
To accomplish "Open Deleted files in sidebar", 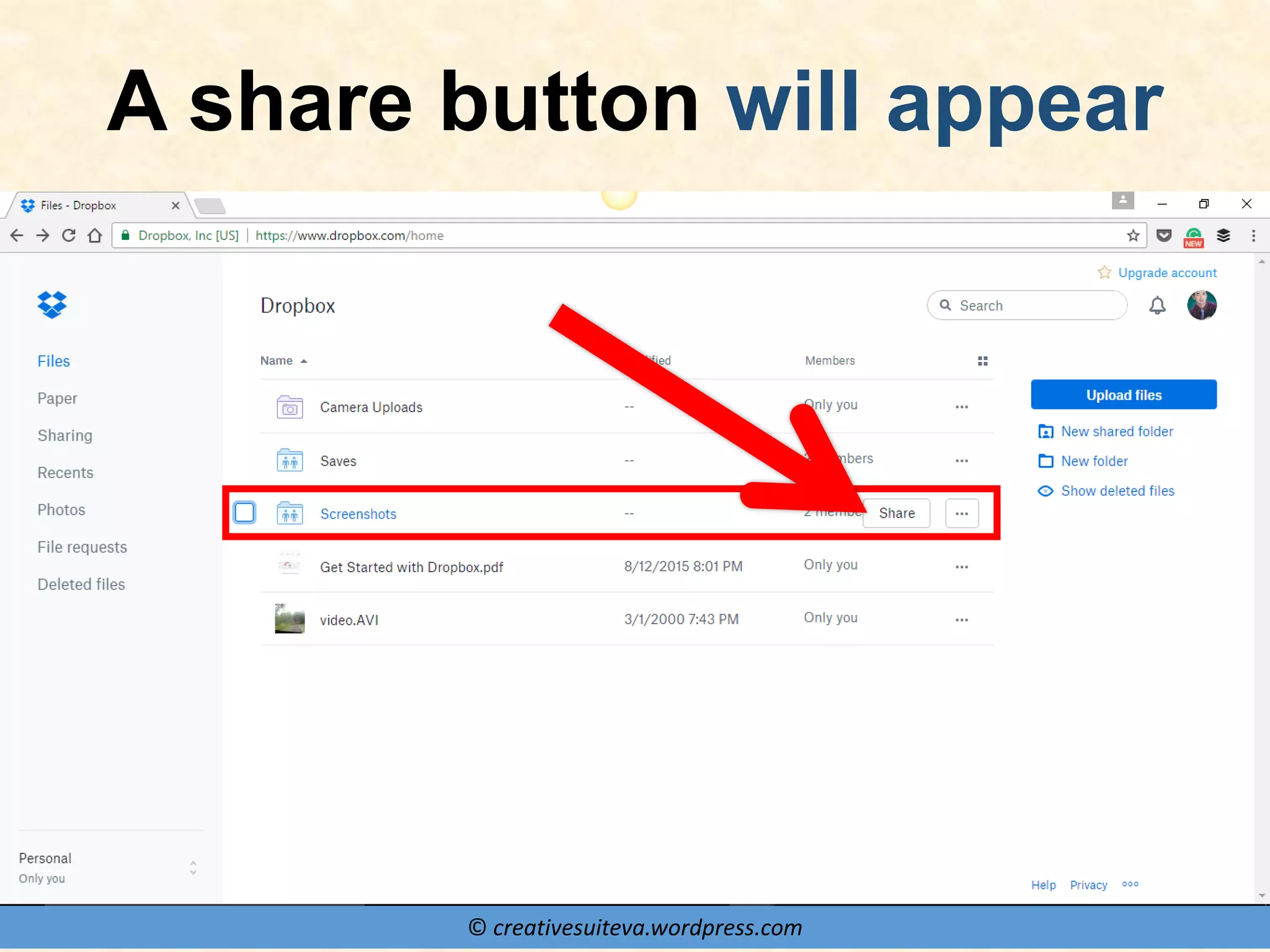I will click(x=81, y=584).
